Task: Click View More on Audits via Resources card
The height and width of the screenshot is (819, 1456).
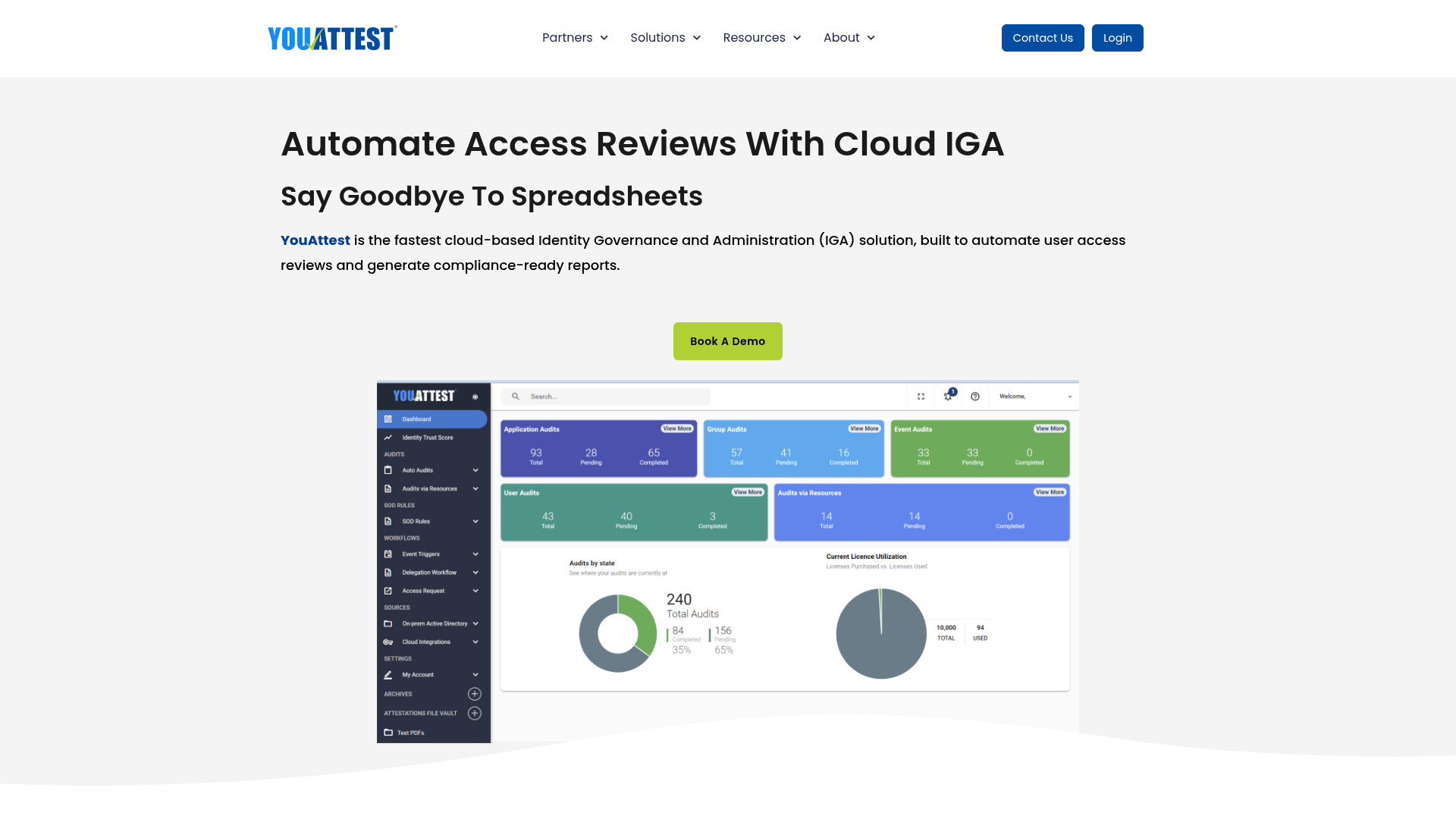Action: click(x=1050, y=492)
